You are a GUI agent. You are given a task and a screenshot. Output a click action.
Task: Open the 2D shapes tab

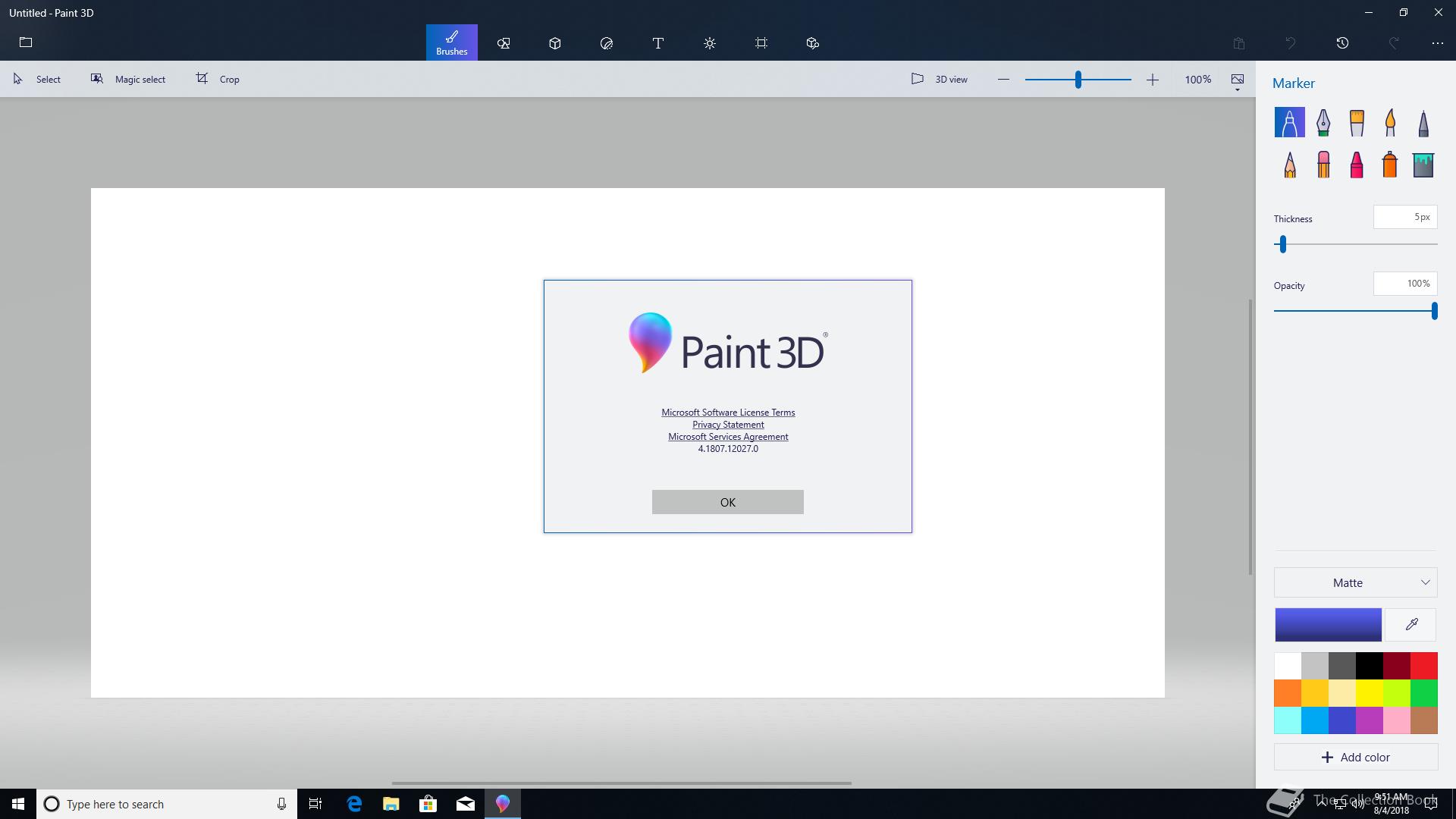[504, 43]
